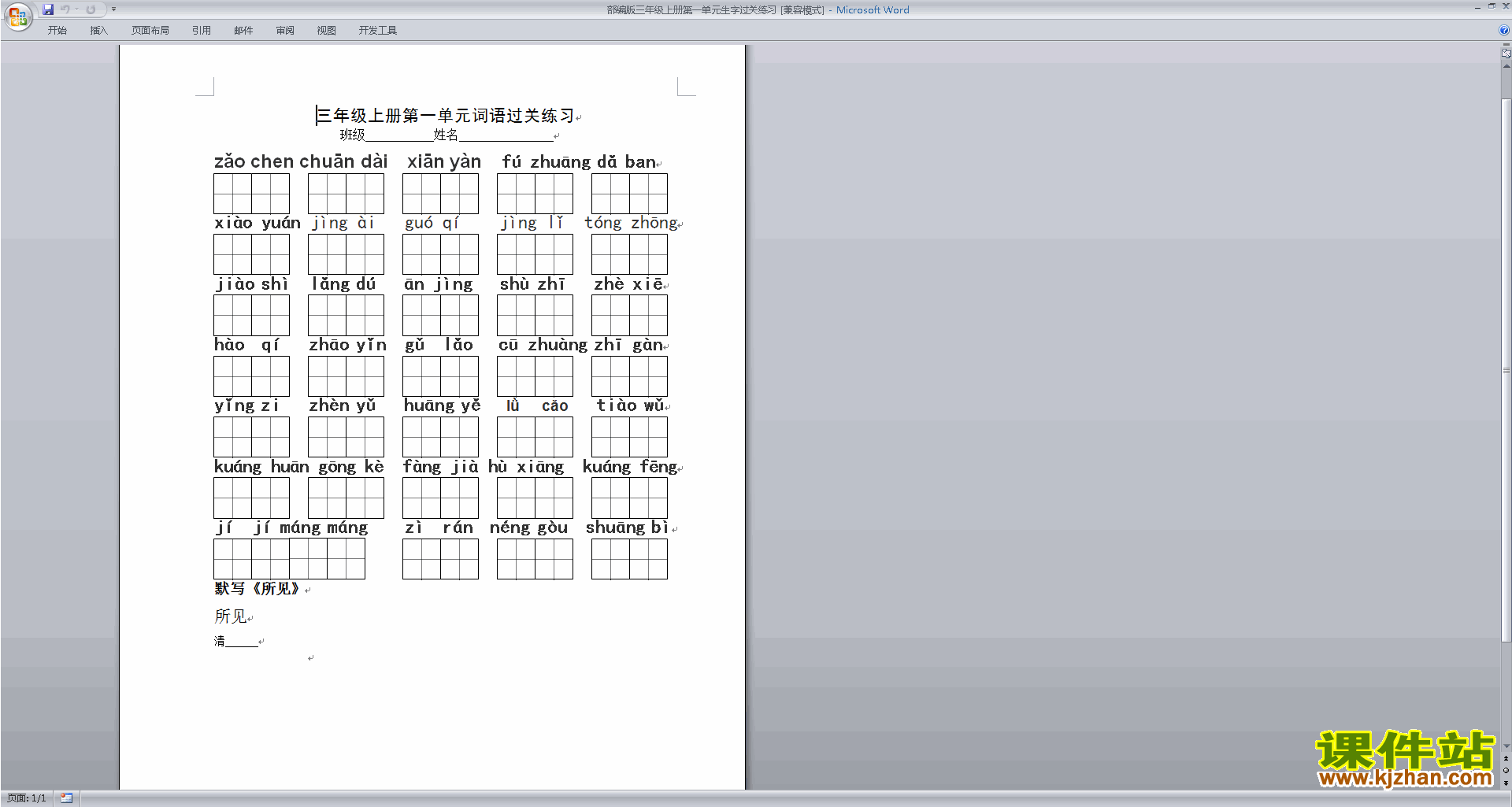Click the blank line after 清
This screenshot has height=807, width=1512.
[x=242, y=642]
